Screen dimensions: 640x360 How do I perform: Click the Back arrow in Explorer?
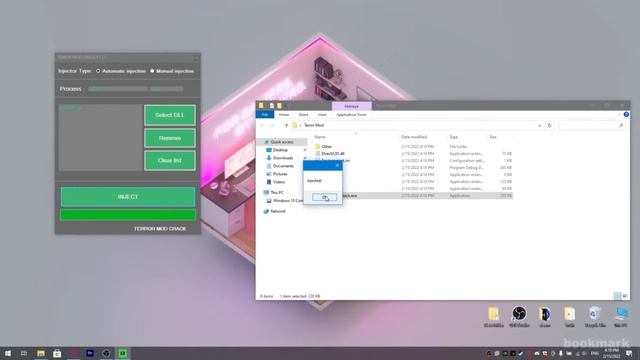[x=262, y=125]
